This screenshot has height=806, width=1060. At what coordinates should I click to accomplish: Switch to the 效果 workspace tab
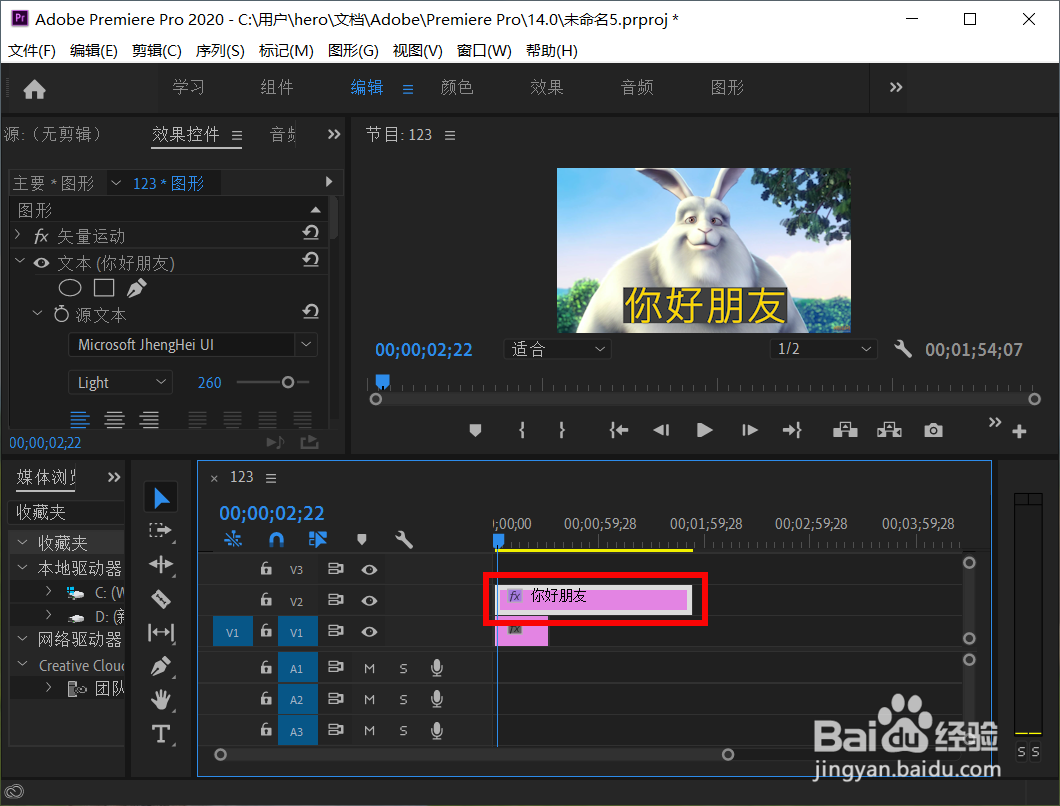[x=547, y=87]
